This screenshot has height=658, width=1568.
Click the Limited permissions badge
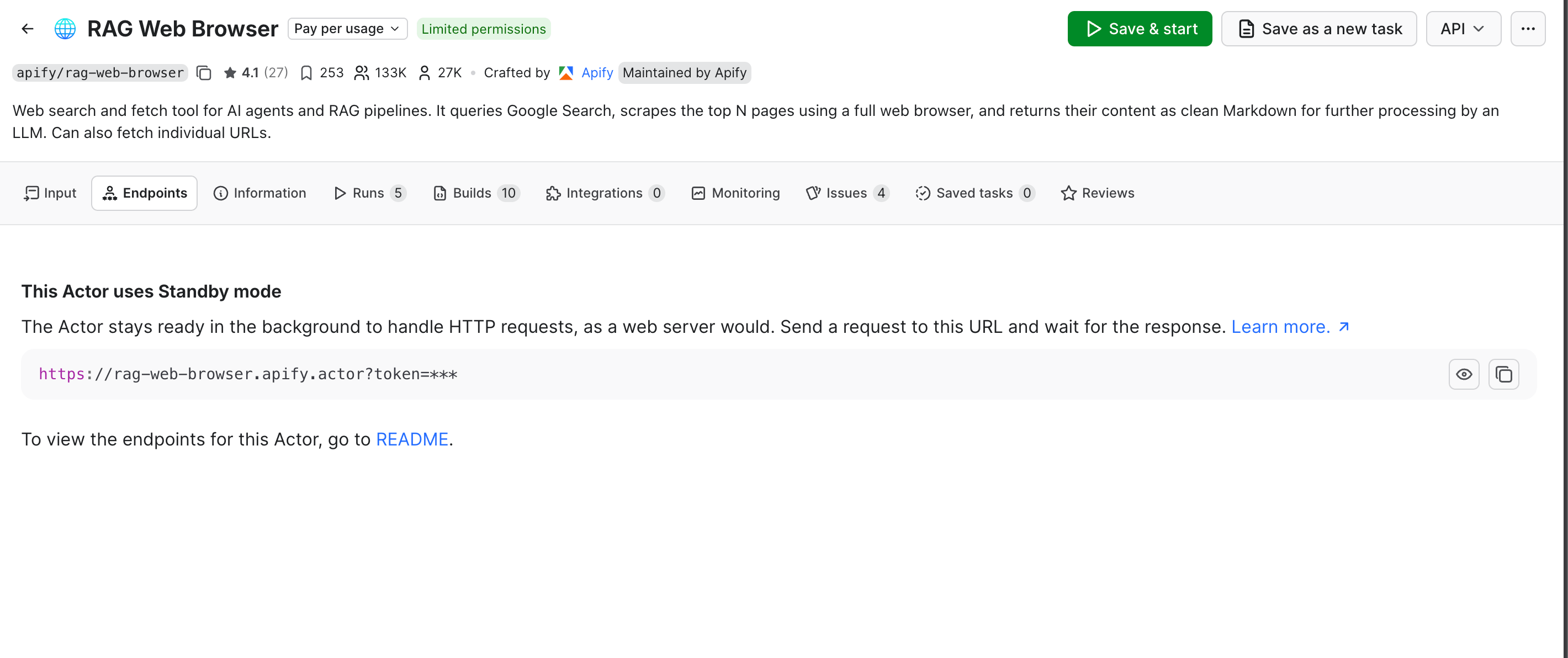(x=483, y=29)
